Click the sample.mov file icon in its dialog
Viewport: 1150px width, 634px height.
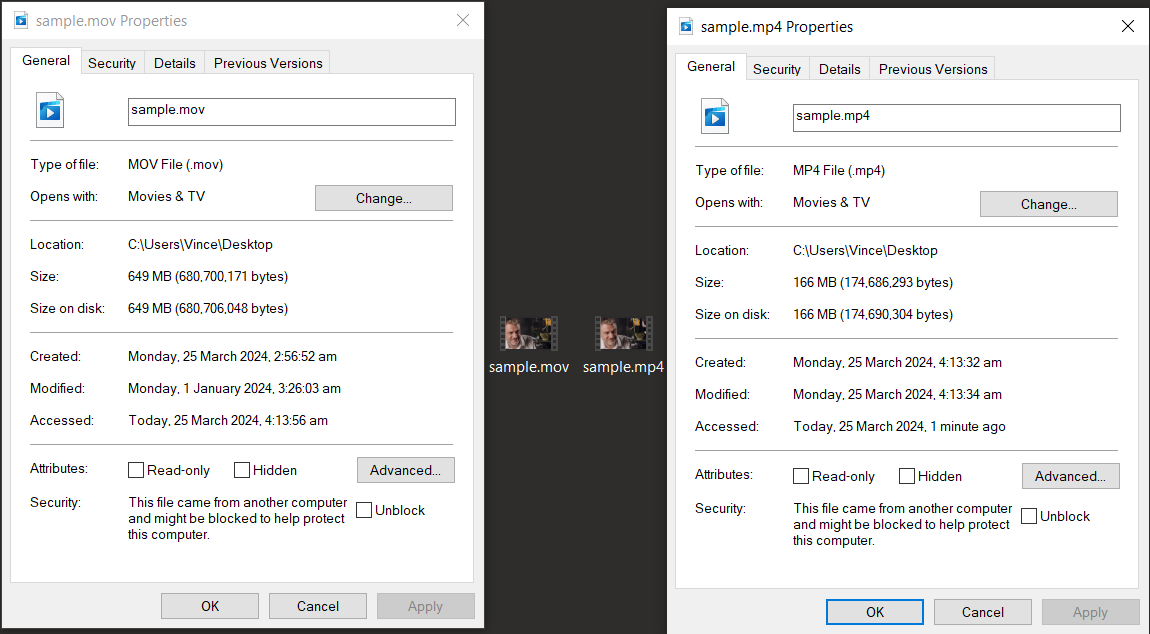click(49, 110)
